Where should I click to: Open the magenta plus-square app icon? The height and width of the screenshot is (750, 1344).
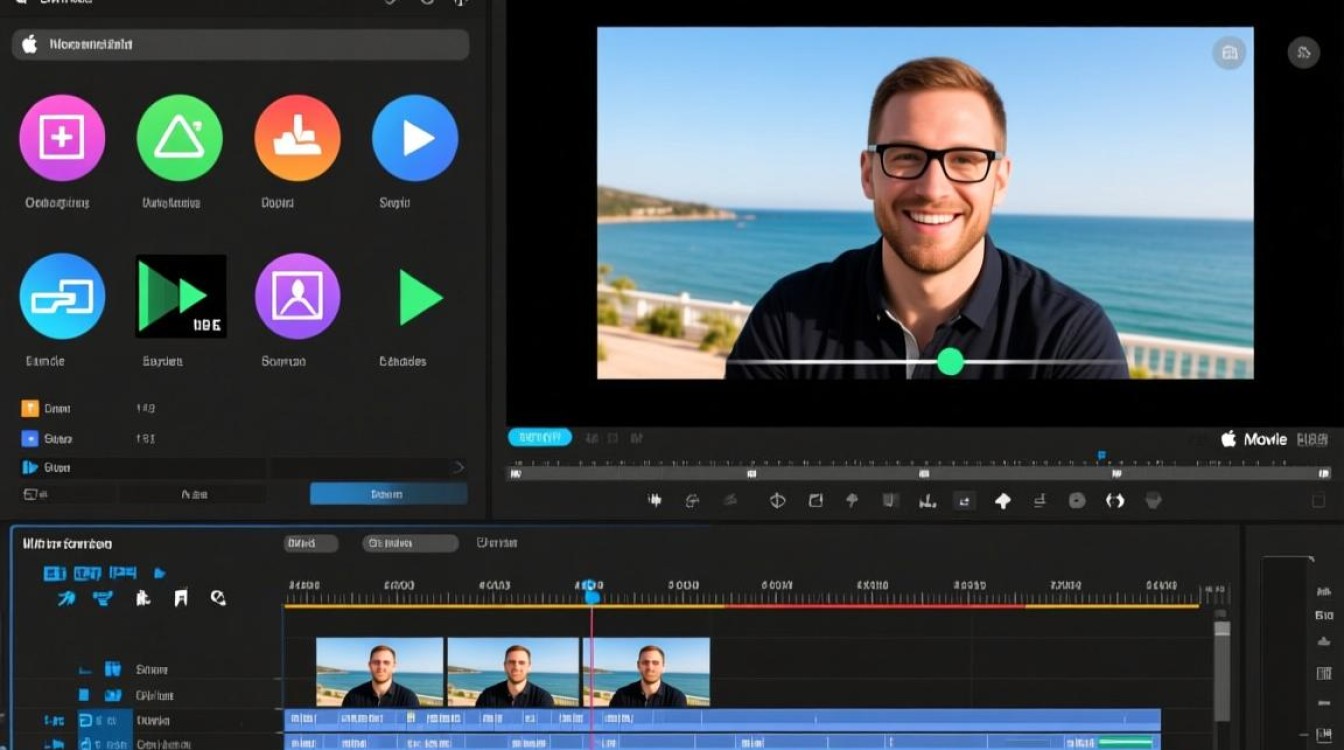62,138
